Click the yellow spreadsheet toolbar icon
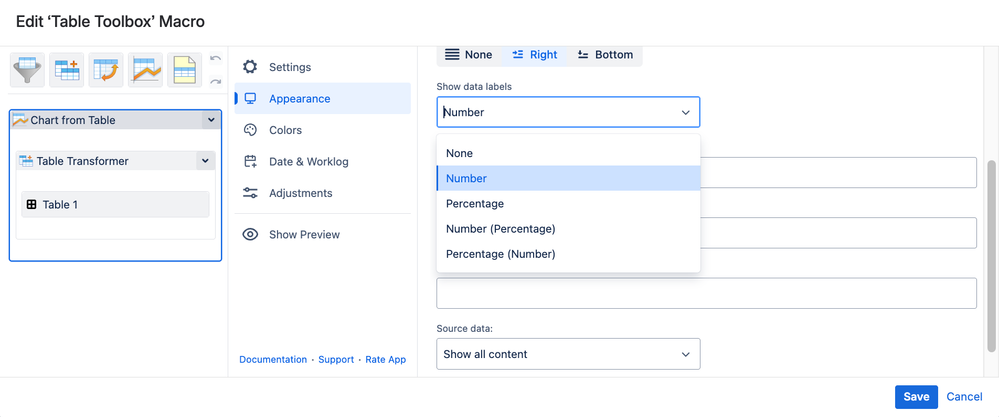 (x=185, y=70)
